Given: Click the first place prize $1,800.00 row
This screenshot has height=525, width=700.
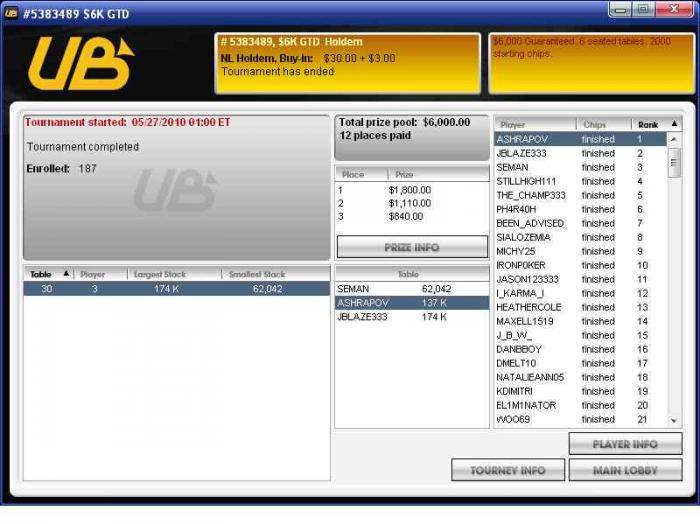Looking at the screenshot, I should (x=412, y=190).
